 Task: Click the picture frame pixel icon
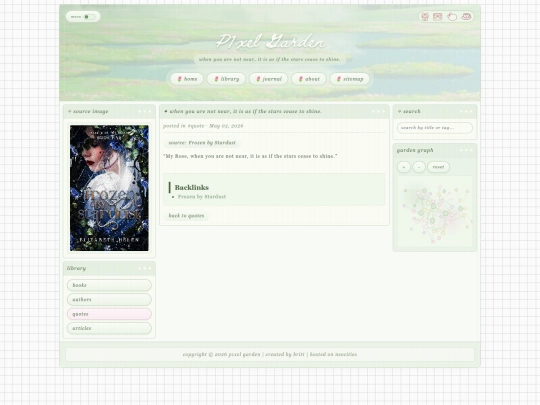[x=437, y=17]
